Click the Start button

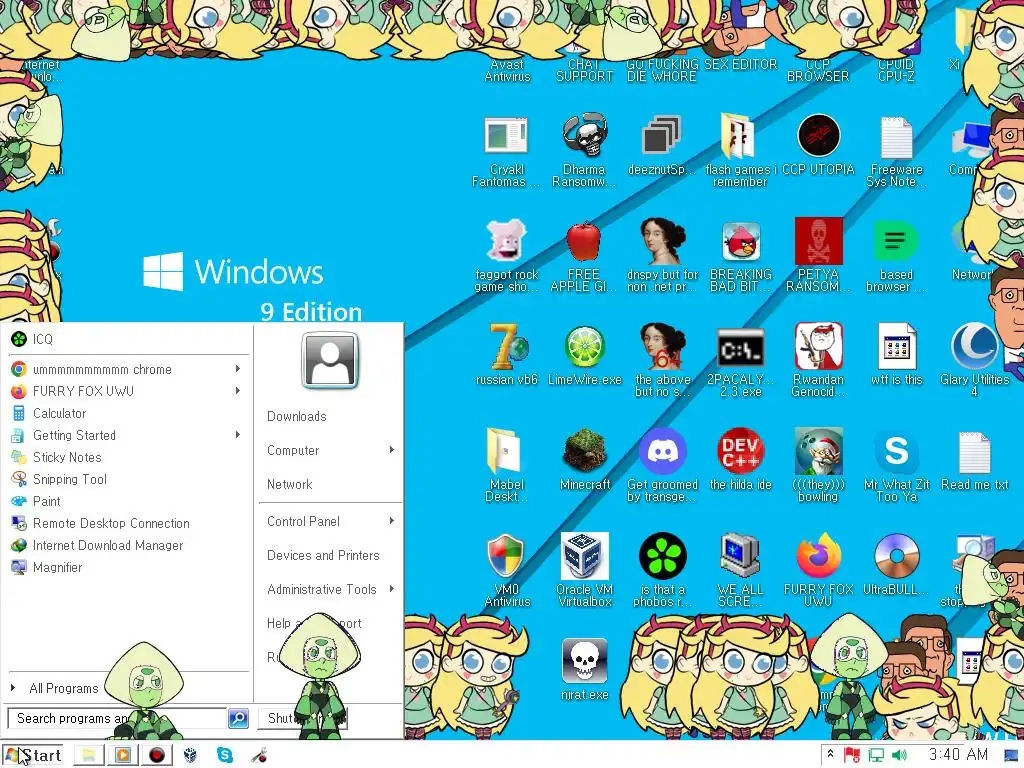(34, 755)
